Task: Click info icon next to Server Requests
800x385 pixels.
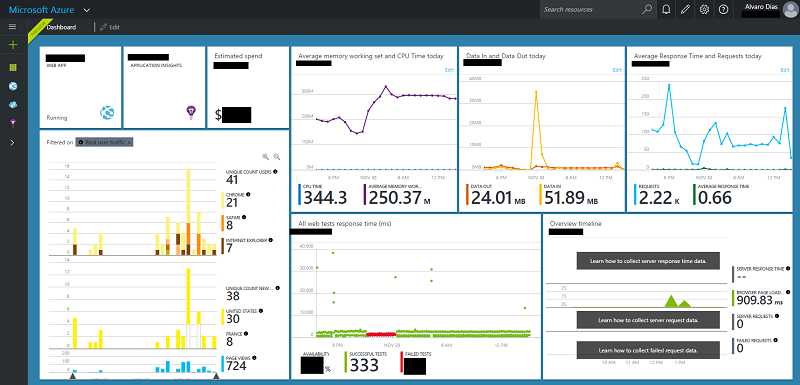Action: pyautogui.click(x=777, y=316)
